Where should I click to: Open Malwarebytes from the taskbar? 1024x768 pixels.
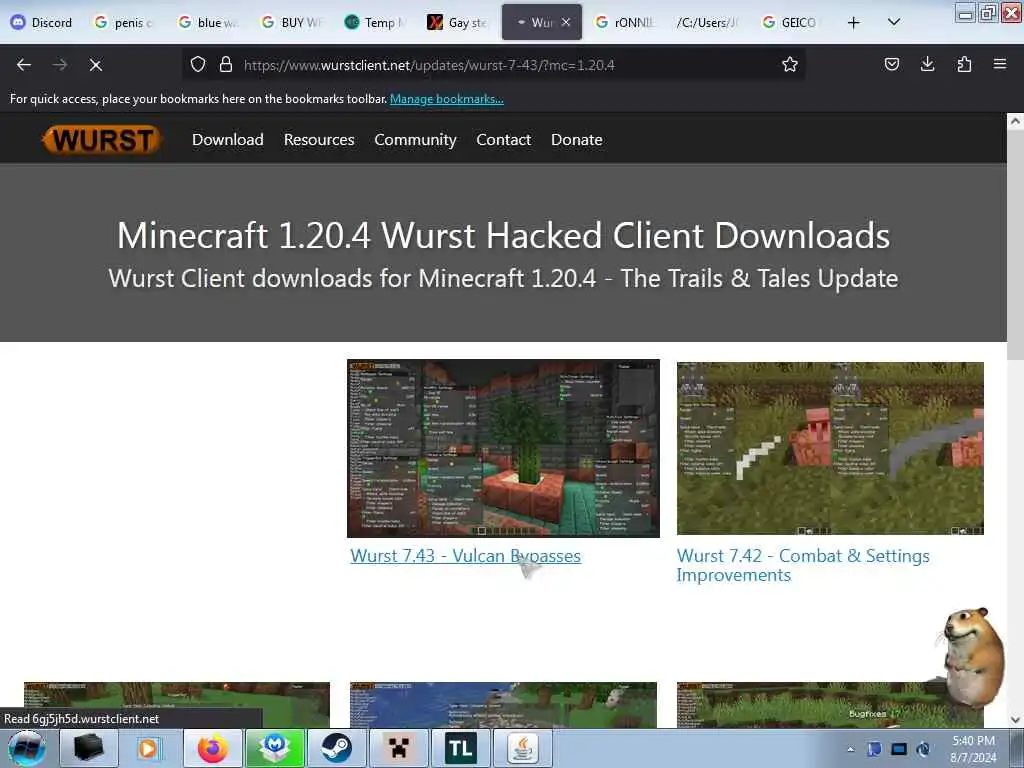pos(275,748)
